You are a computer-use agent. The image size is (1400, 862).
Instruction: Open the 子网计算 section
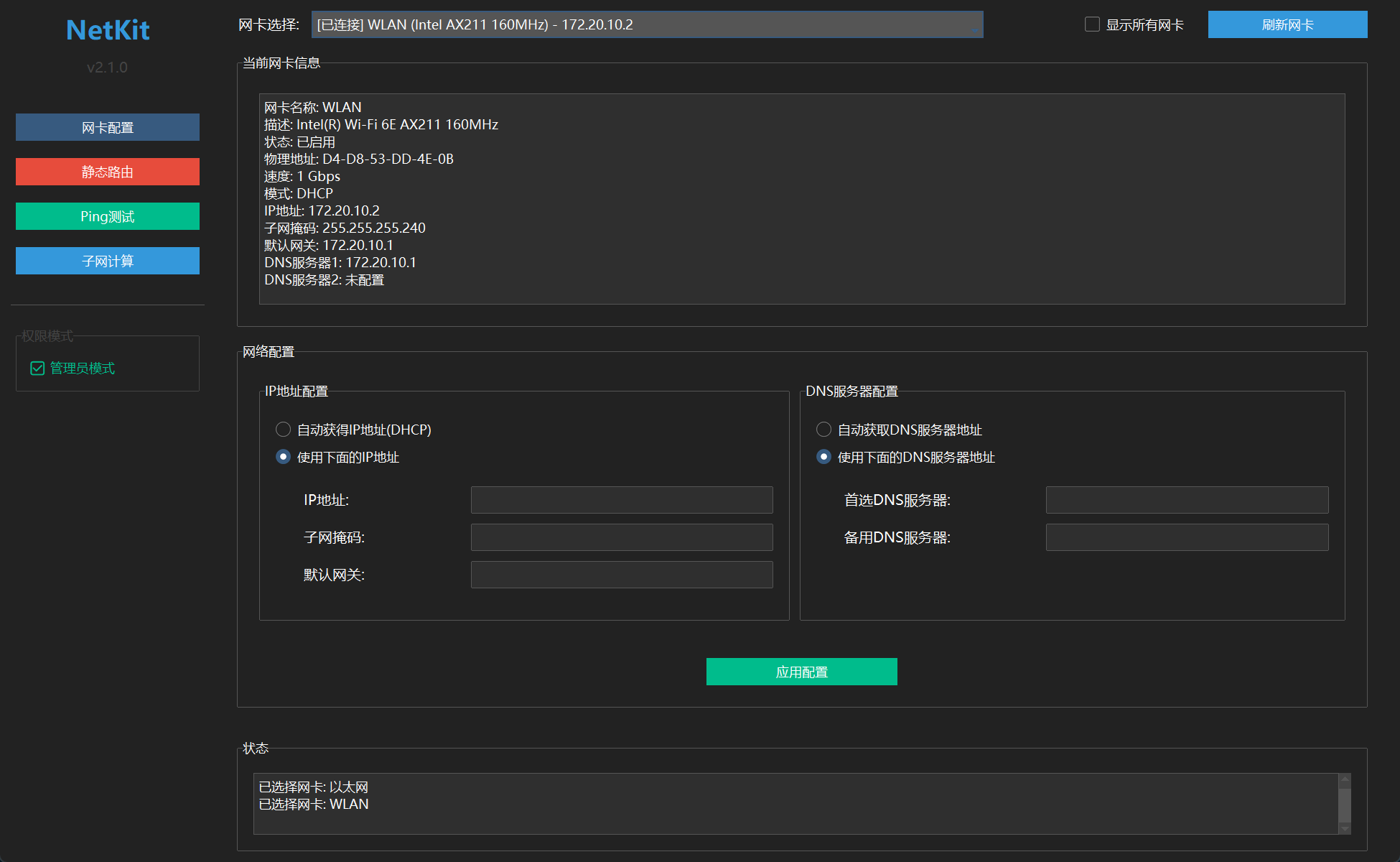(108, 261)
